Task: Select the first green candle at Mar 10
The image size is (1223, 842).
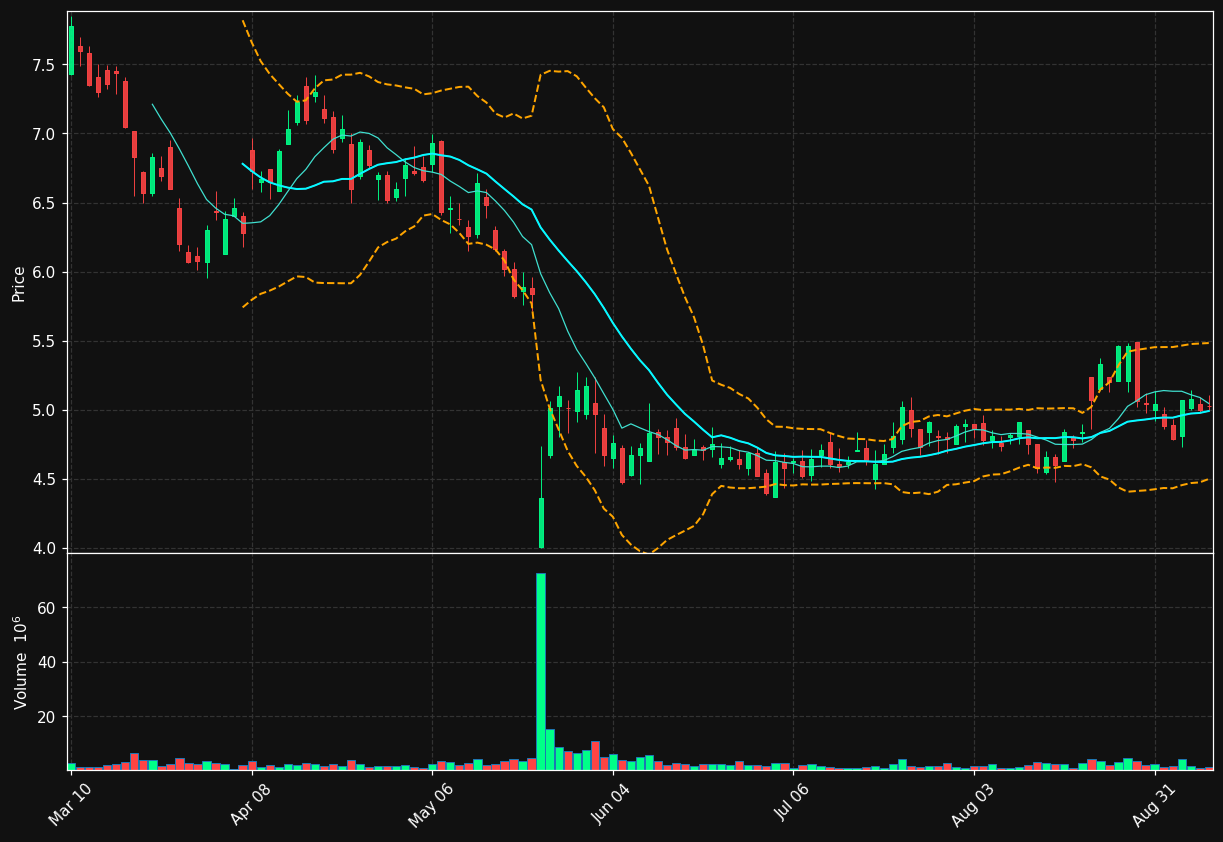Action: click(71, 50)
